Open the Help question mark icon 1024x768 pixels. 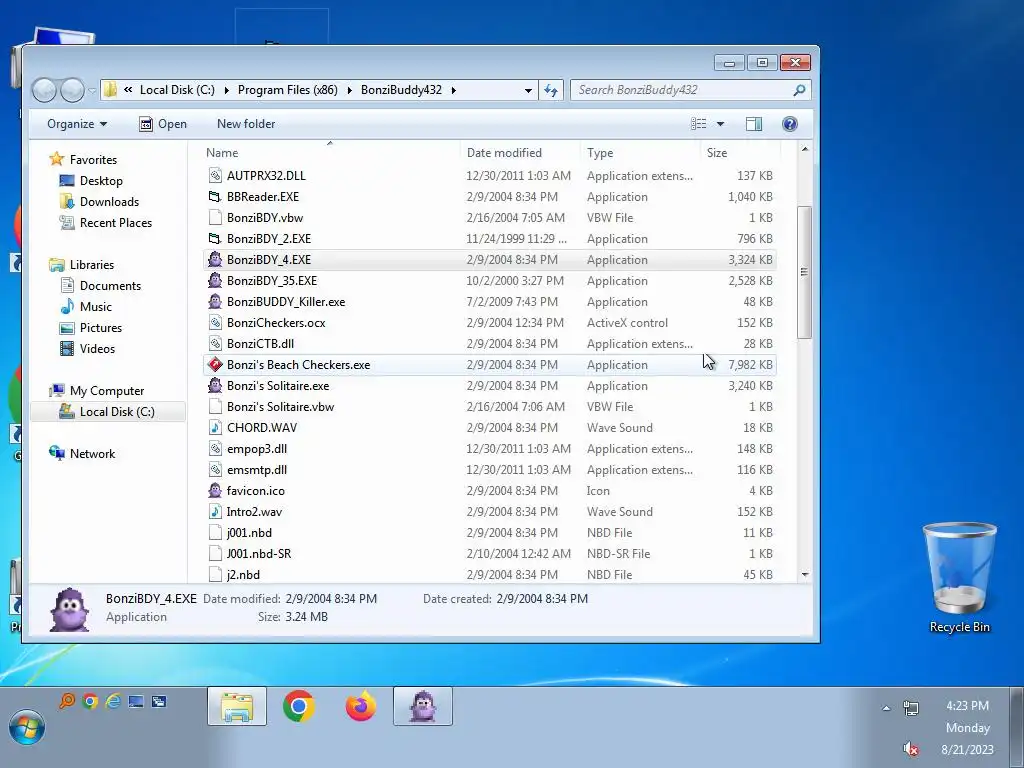coord(790,124)
